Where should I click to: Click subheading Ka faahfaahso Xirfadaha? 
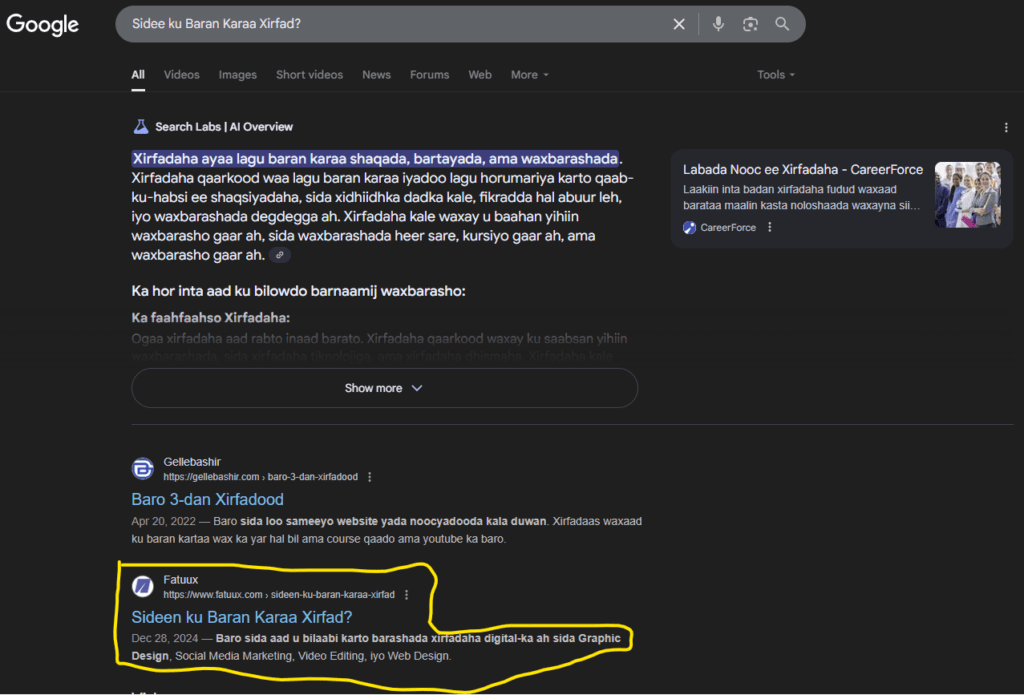210,317
